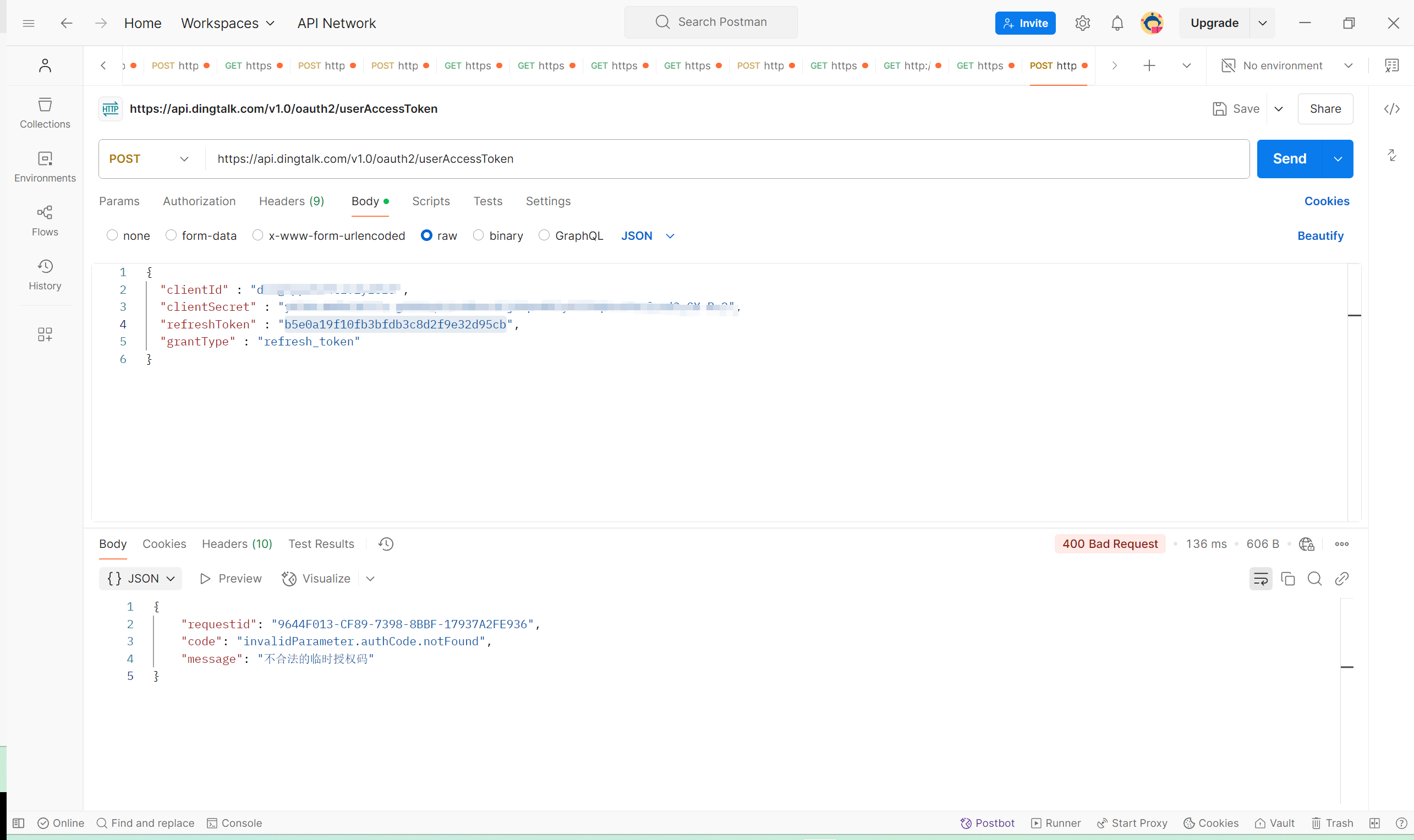Click the Beautify link
Screen dimensions: 1414x840
pos(1320,235)
